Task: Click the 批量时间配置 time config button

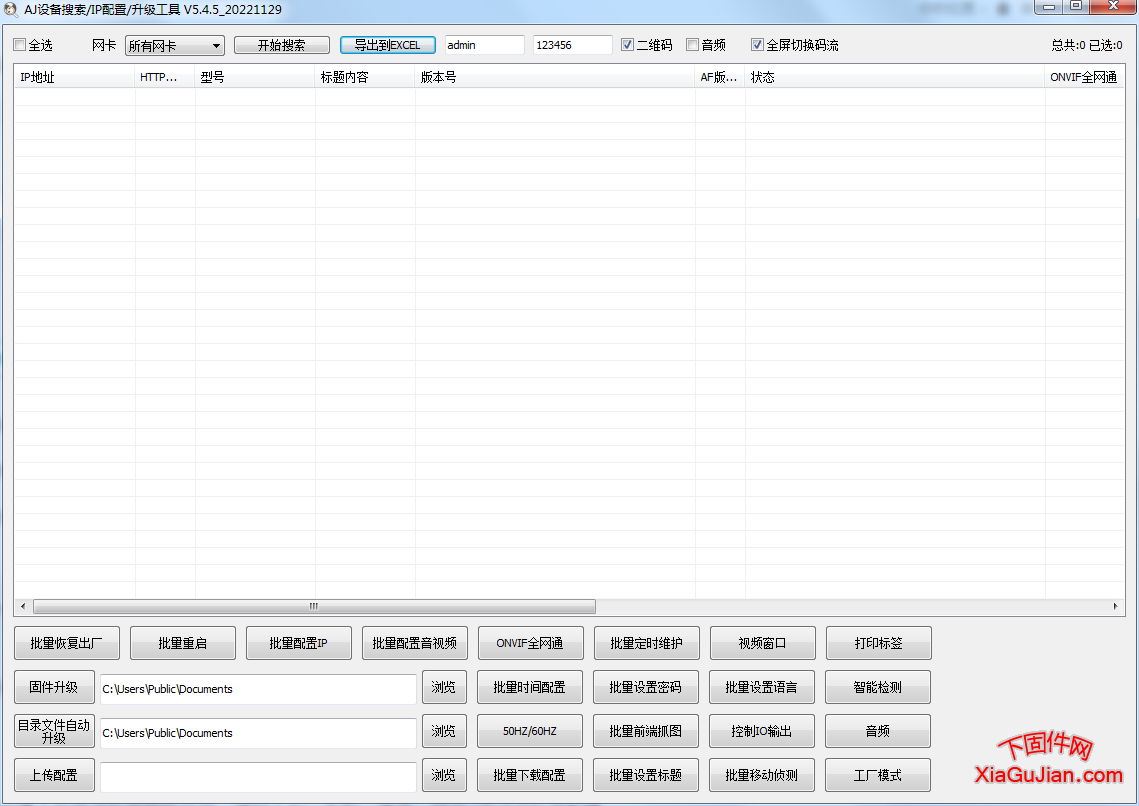Action: pos(530,688)
